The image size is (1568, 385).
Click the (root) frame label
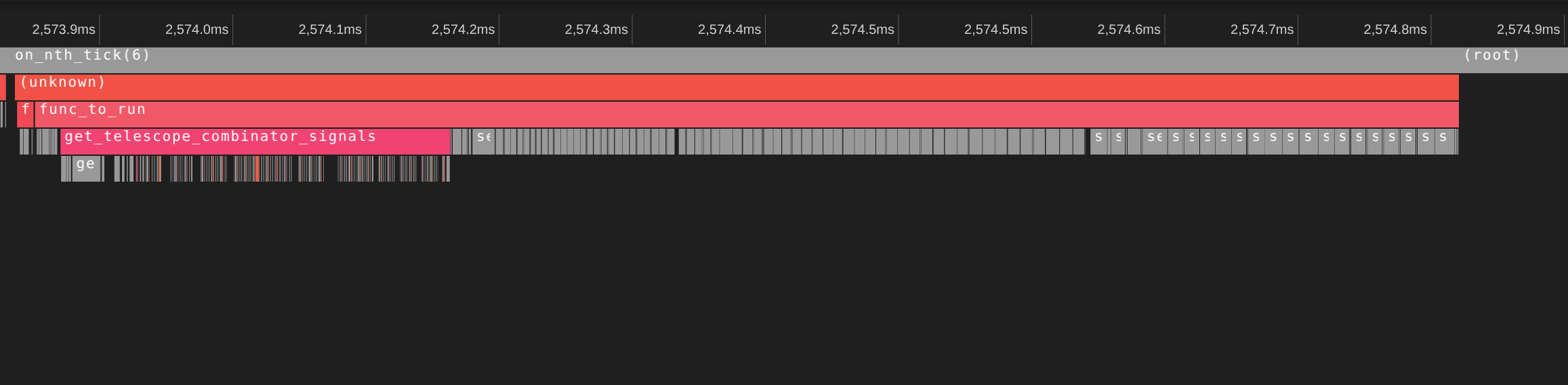(x=1491, y=56)
